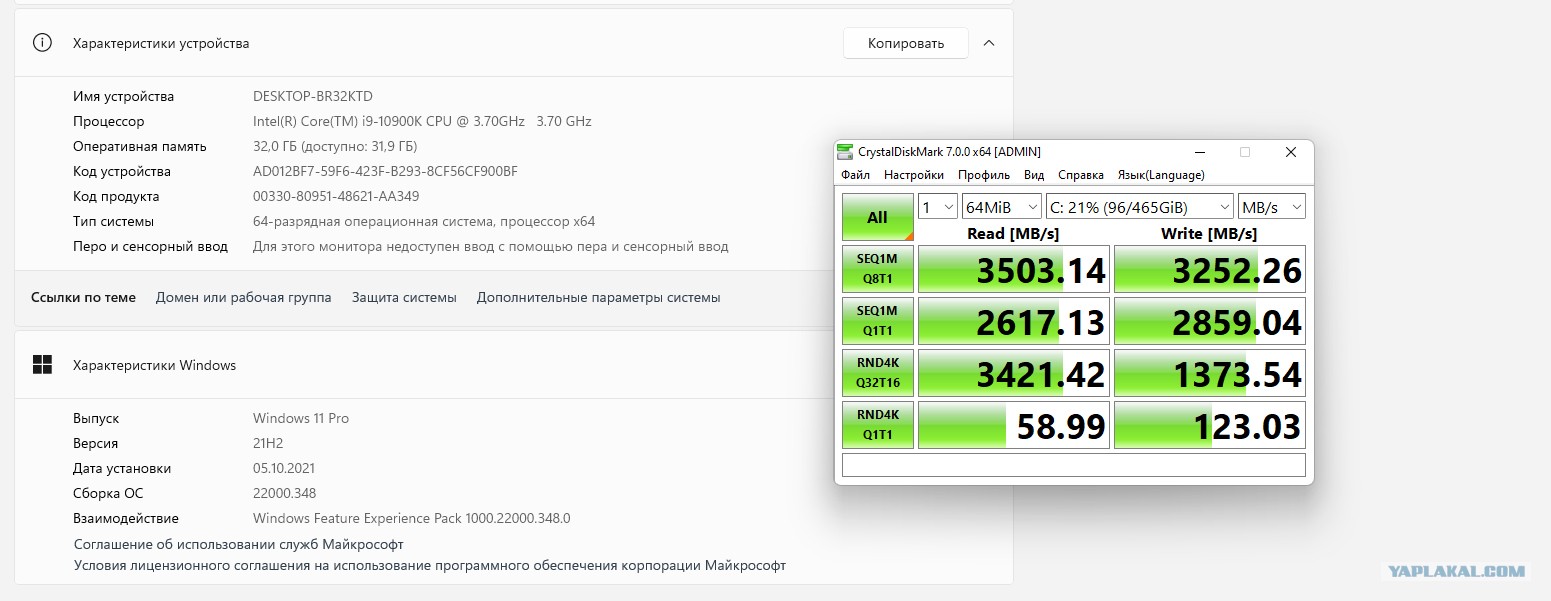This screenshot has height=601, width=1551.
Task: Click the empty comment field in CrystalDiskMark
Action: click(x=1074, y=465)
